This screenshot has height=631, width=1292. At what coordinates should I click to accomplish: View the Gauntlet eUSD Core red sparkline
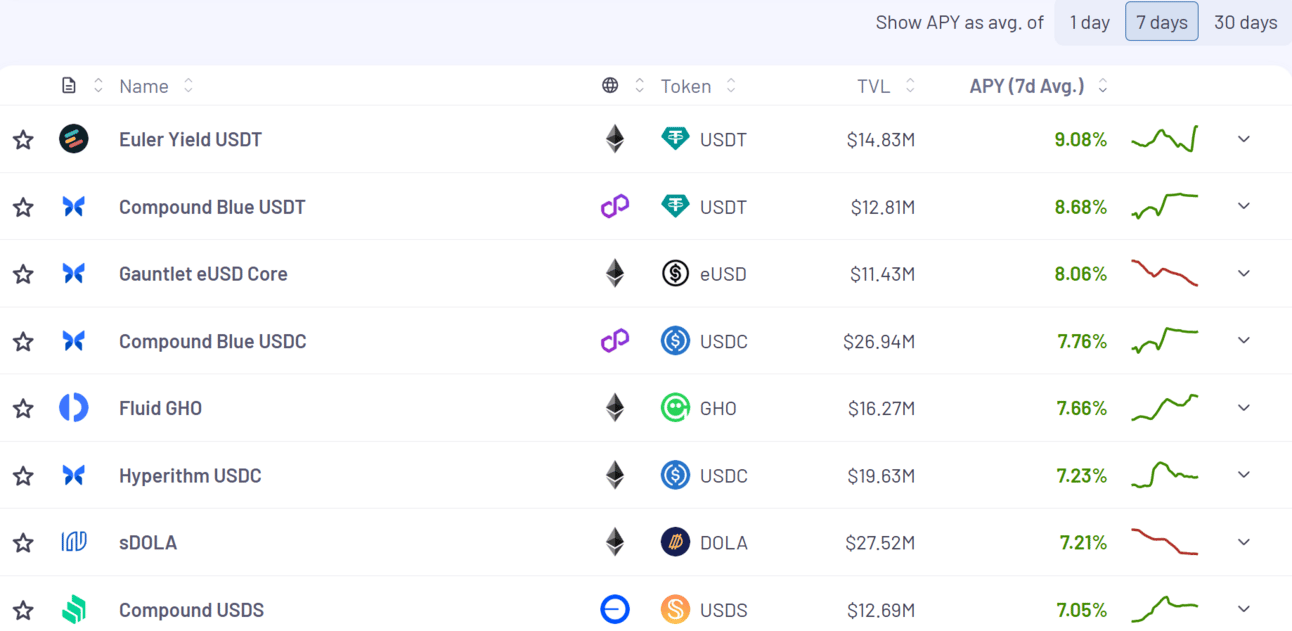(1165, 273)
